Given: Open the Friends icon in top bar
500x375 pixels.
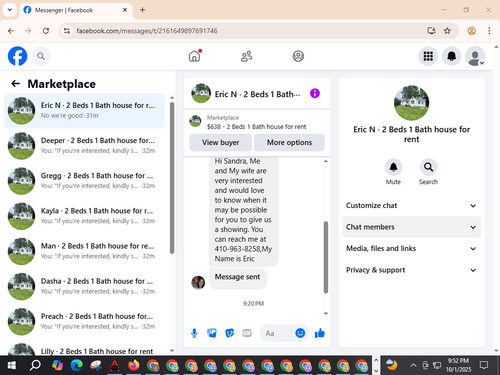Looking at the screenshot, I should pos(246,56).
